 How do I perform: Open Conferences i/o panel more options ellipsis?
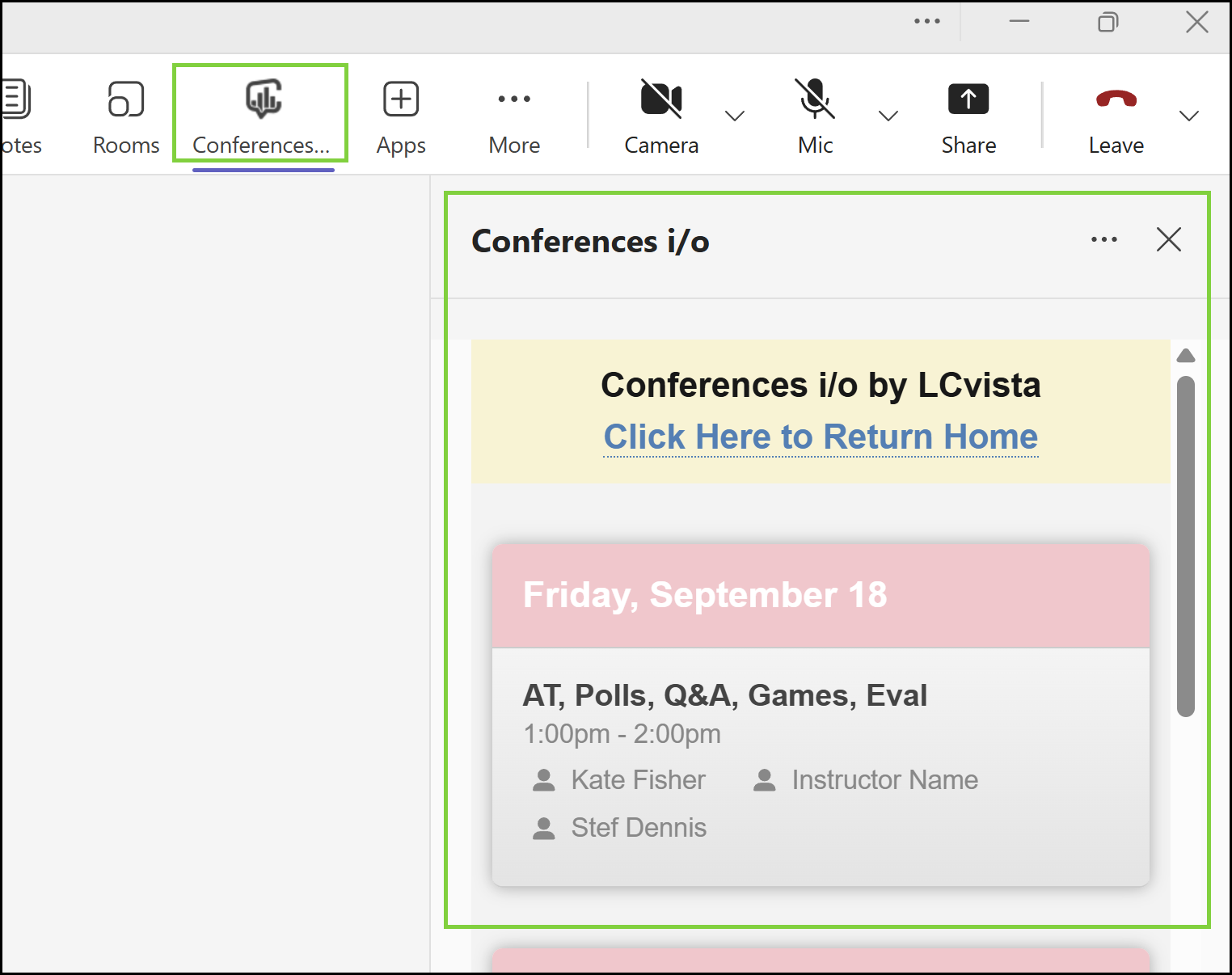[x=1104, y=239]
